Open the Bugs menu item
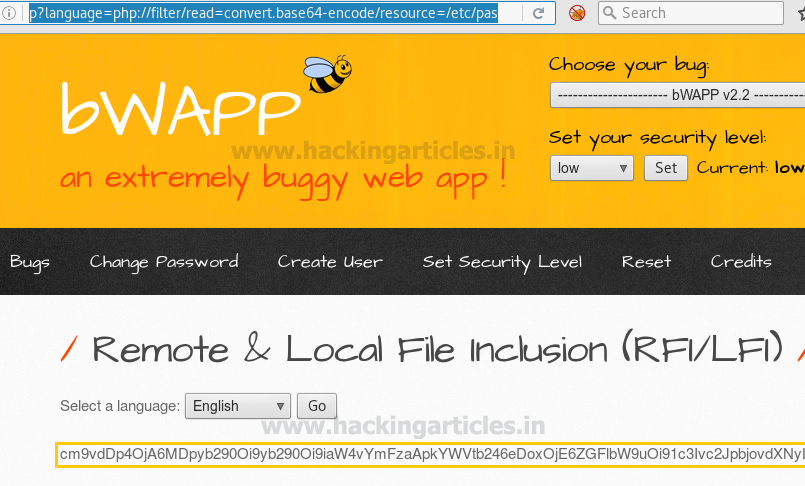Viewport: 805px width, 486px height. click(30, 262)
